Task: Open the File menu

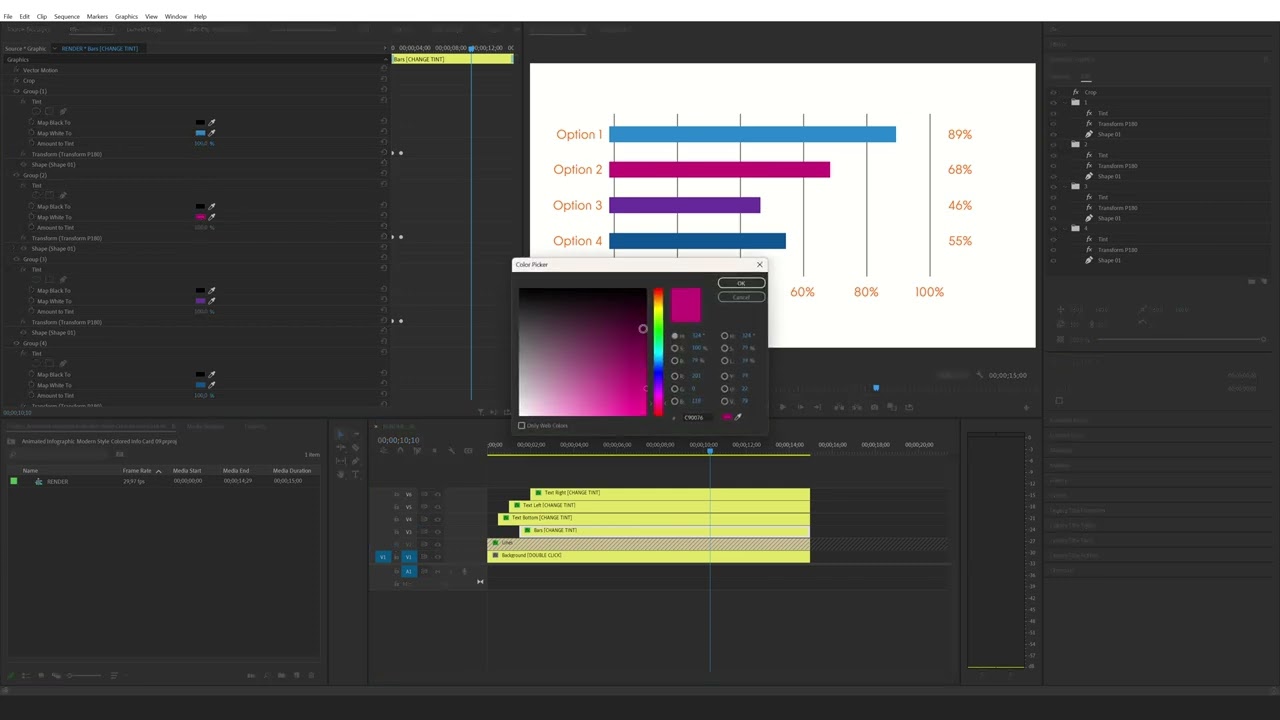Action: [x=8, y=16]
